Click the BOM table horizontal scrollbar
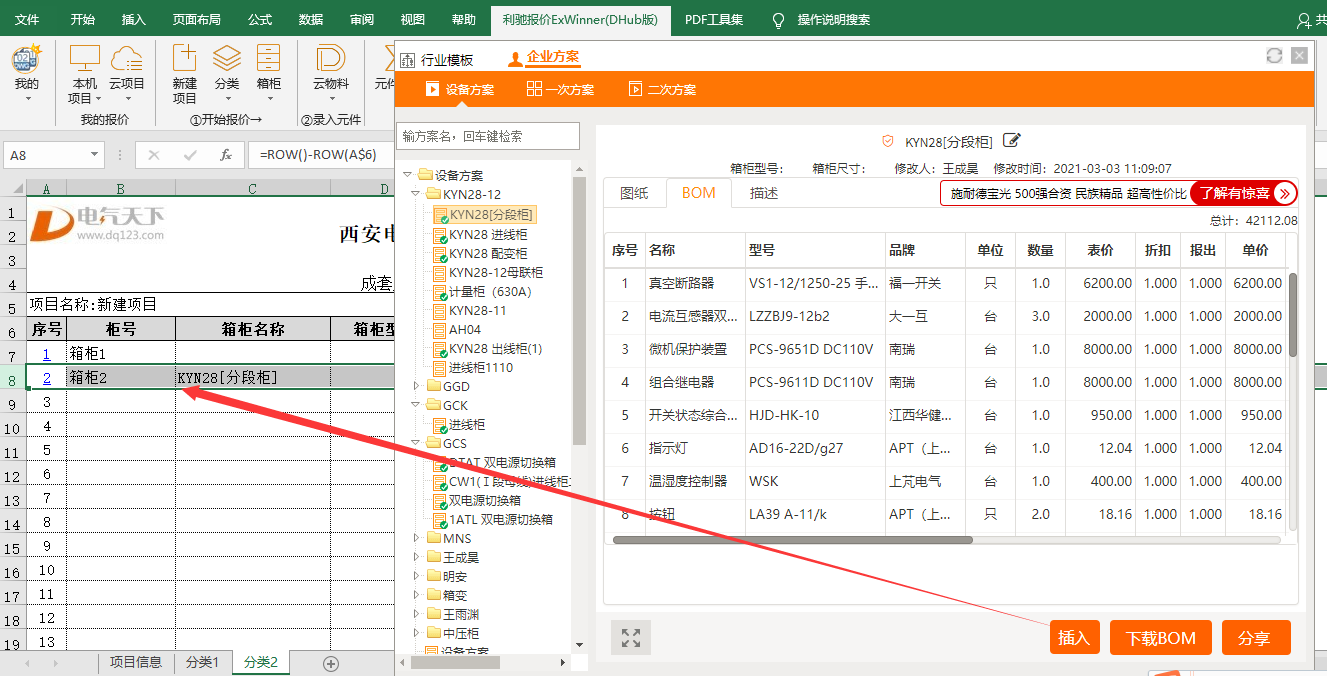The height and width of the screenshot is (676, 1327). click(792, 540)
